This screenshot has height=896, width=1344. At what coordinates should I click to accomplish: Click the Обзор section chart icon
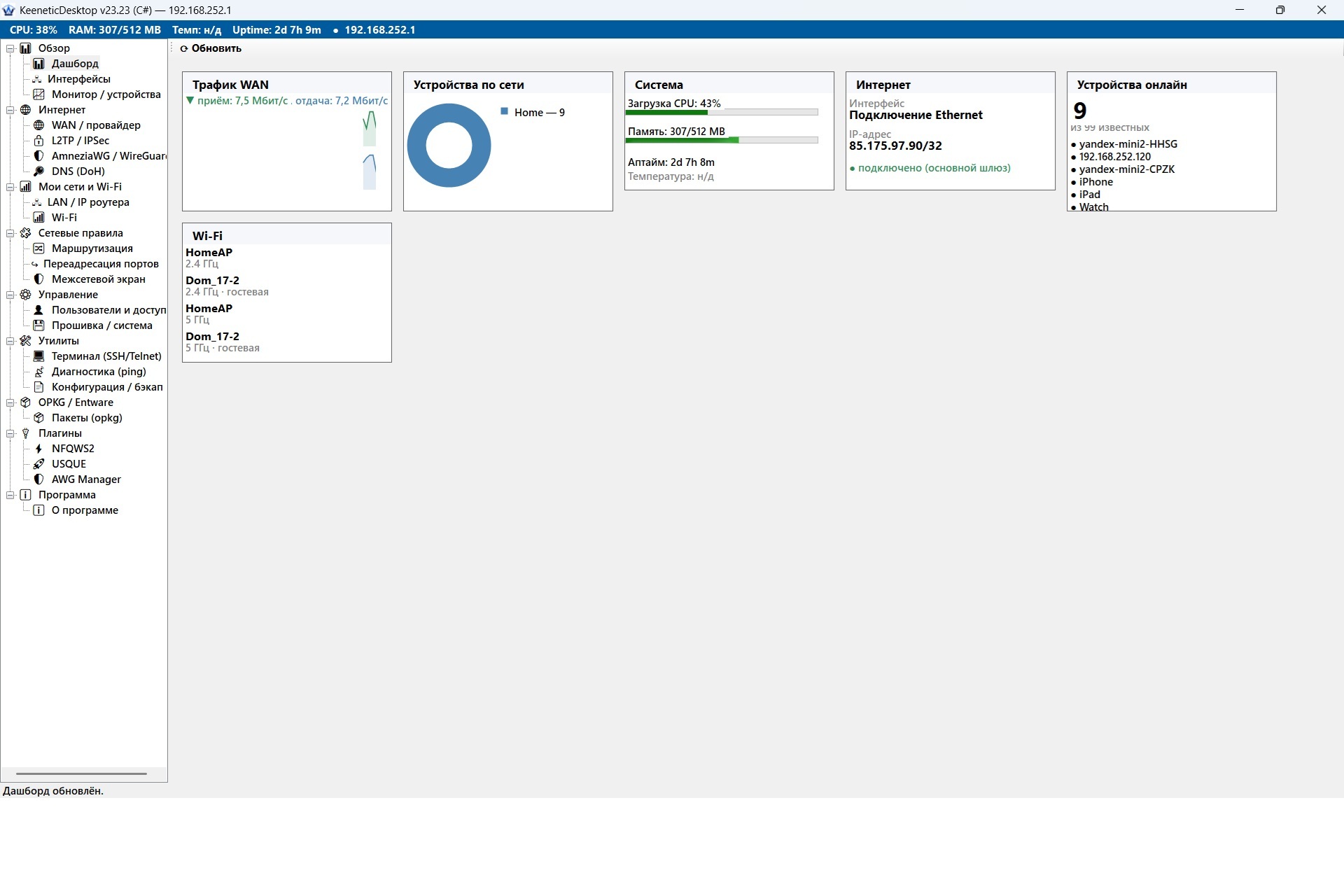pos(26,48)
